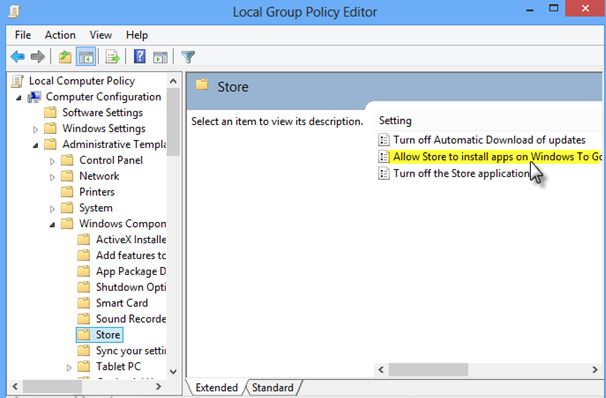Click the app icon in the title bar
The height and width of the screenshot is (398, 606).
(14, 12)
